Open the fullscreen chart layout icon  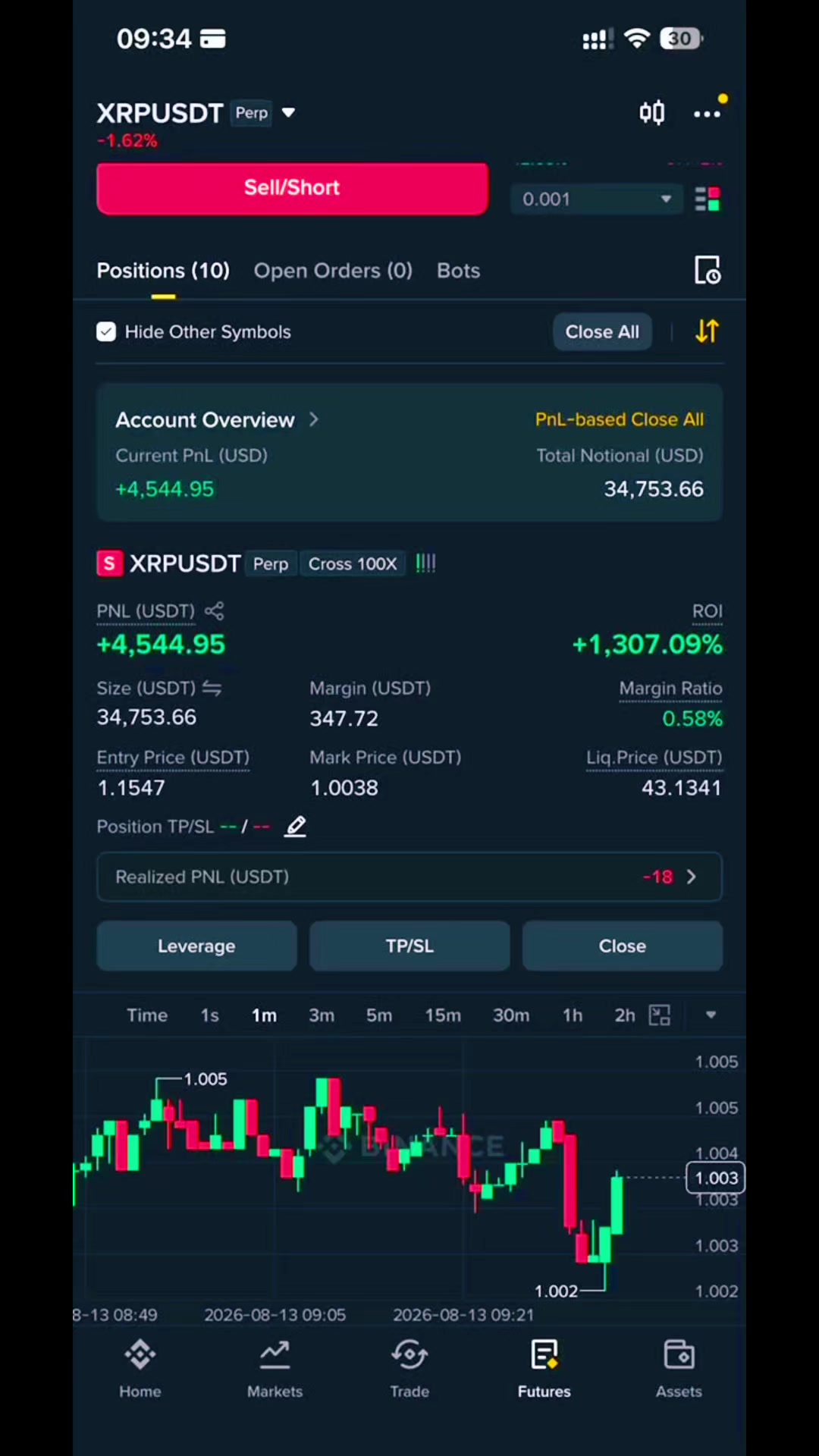click(660, 1015)
